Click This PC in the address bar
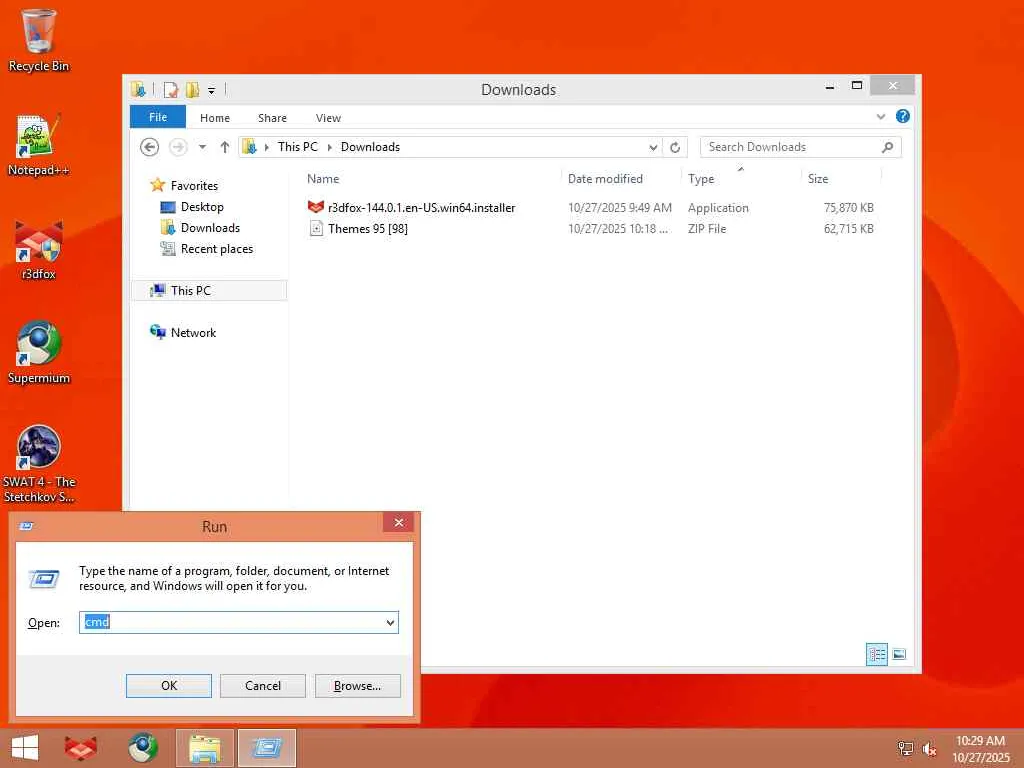 298,147
